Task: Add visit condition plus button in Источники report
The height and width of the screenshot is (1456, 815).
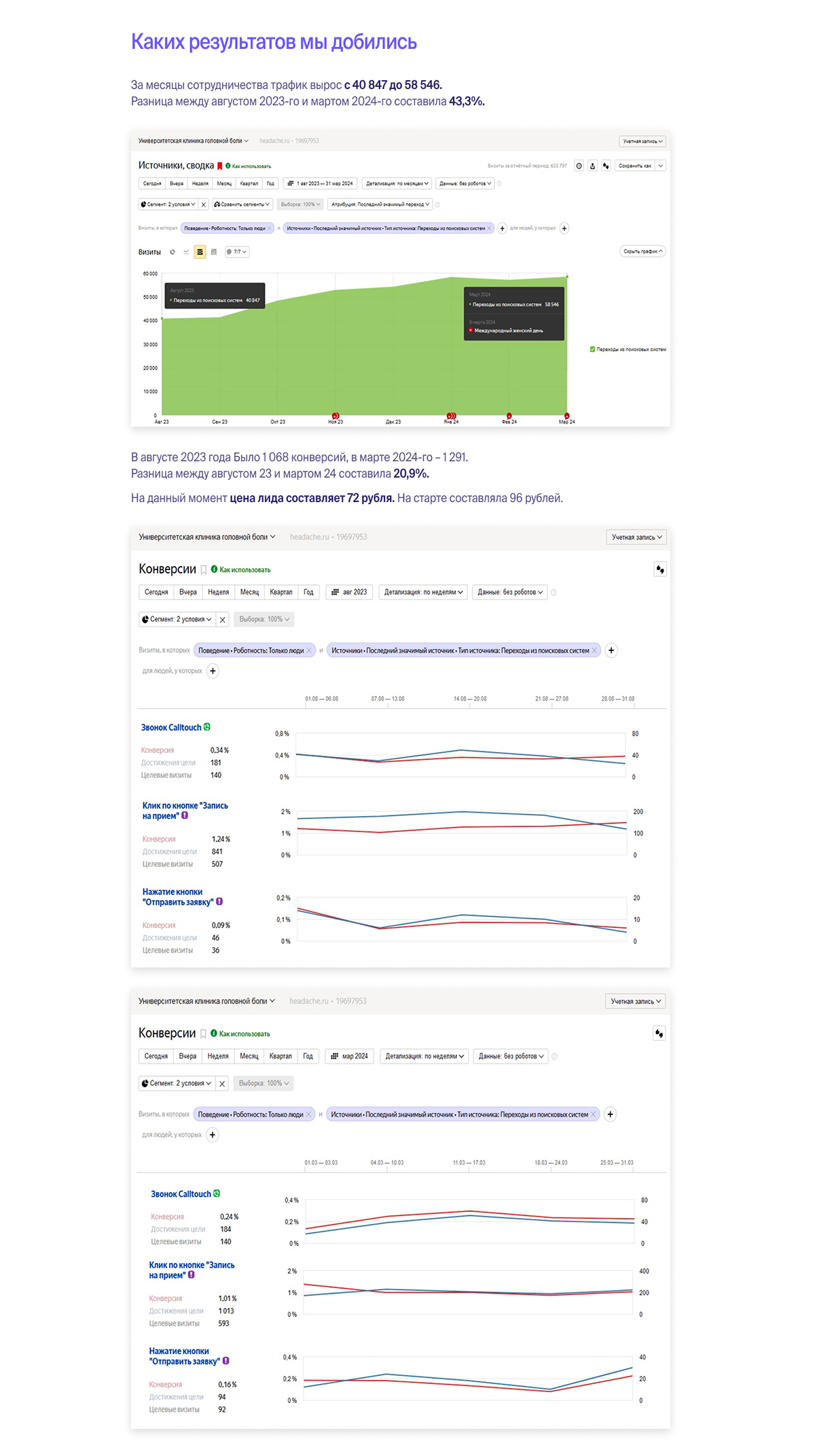Action: pyautogui.click(x=502, y=228)
